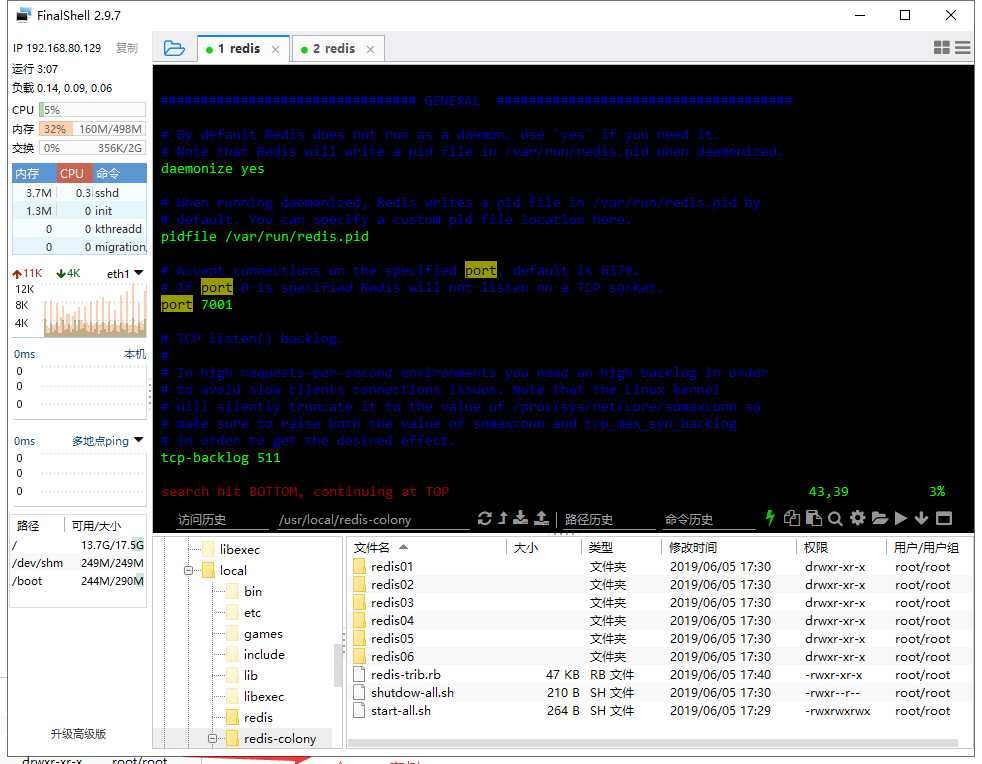Click the magnifier search icon in terminal toolbar

click(835, 519)
